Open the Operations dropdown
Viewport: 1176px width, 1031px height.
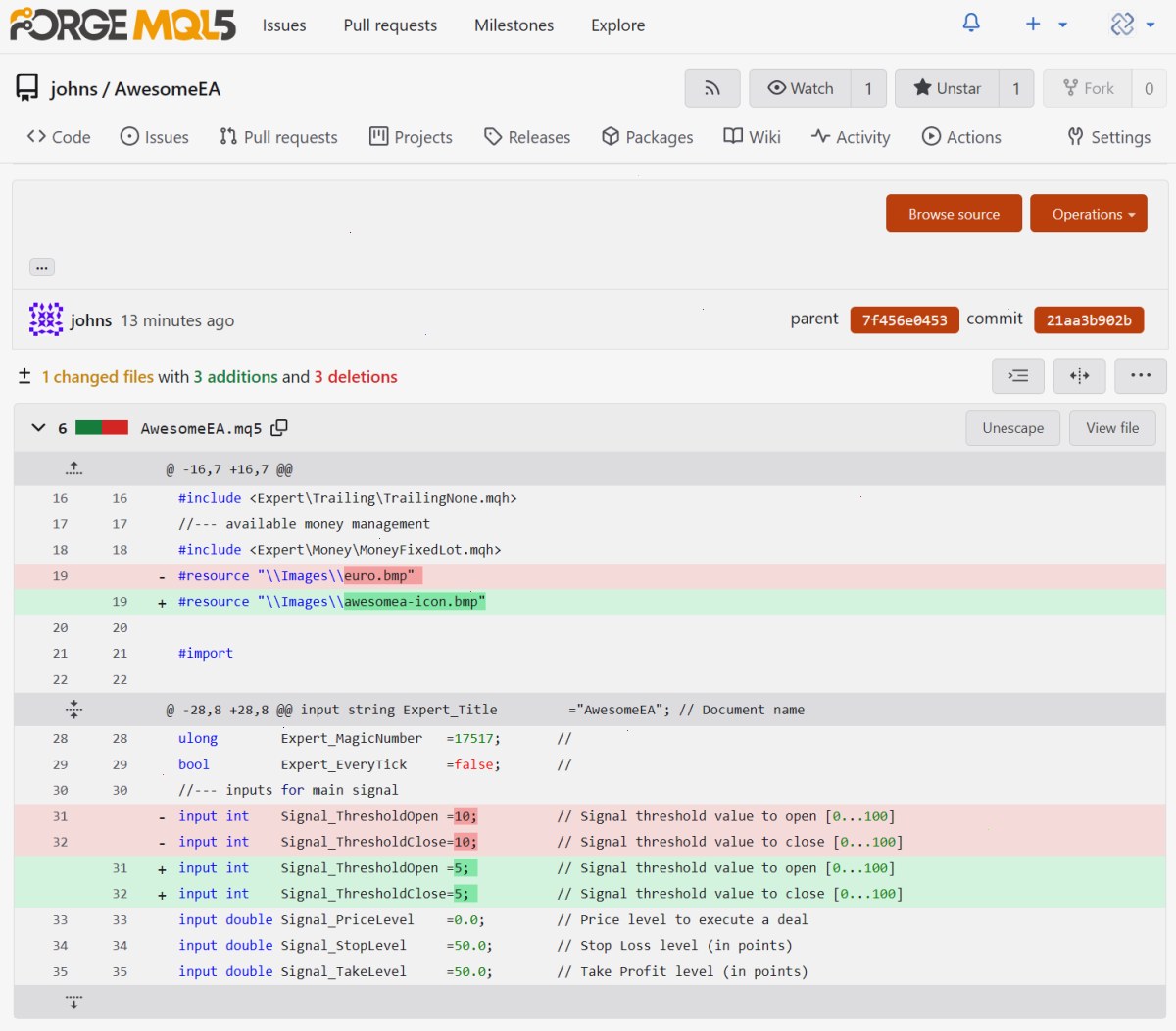pos(1089,214)
